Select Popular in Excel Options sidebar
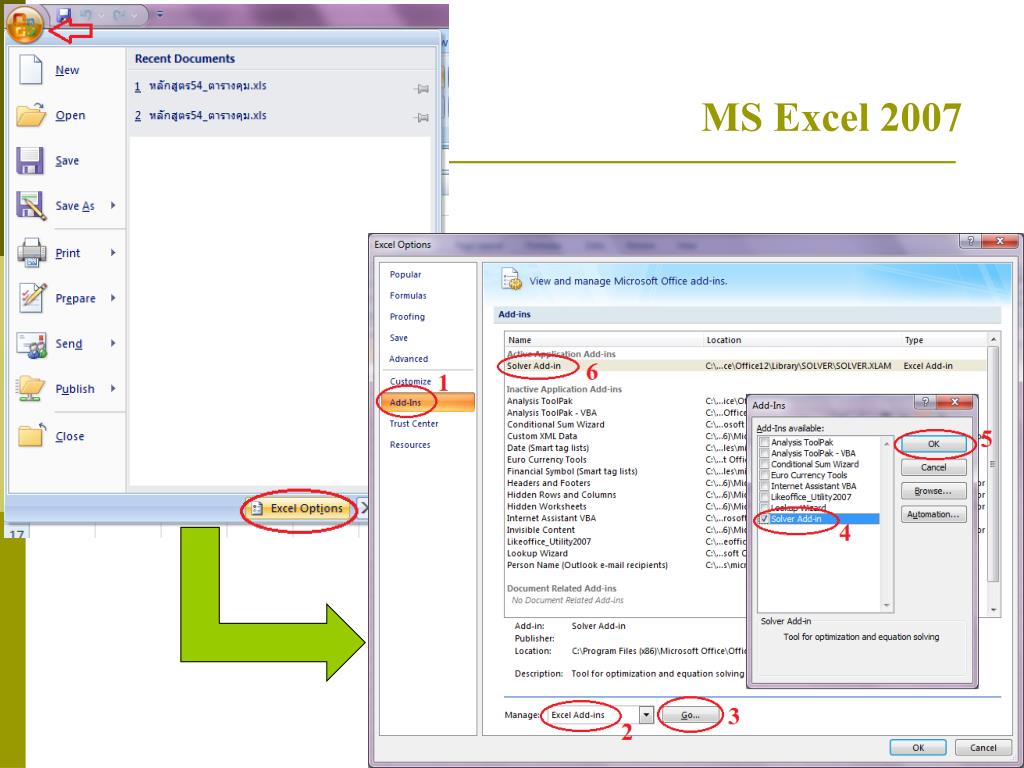Image resolution: width=1024 pixels, height=768 pixels. [405, 274]
